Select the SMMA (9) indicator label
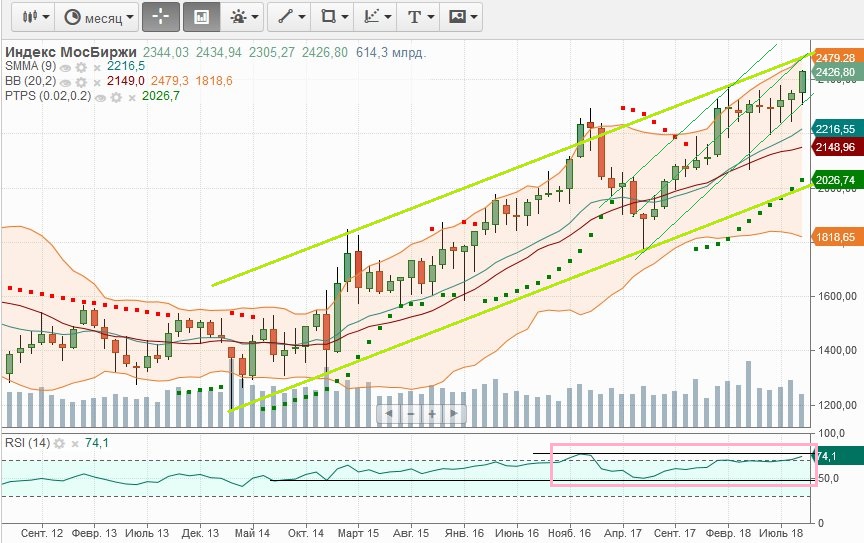864x543 pixels. pos(31,66)
